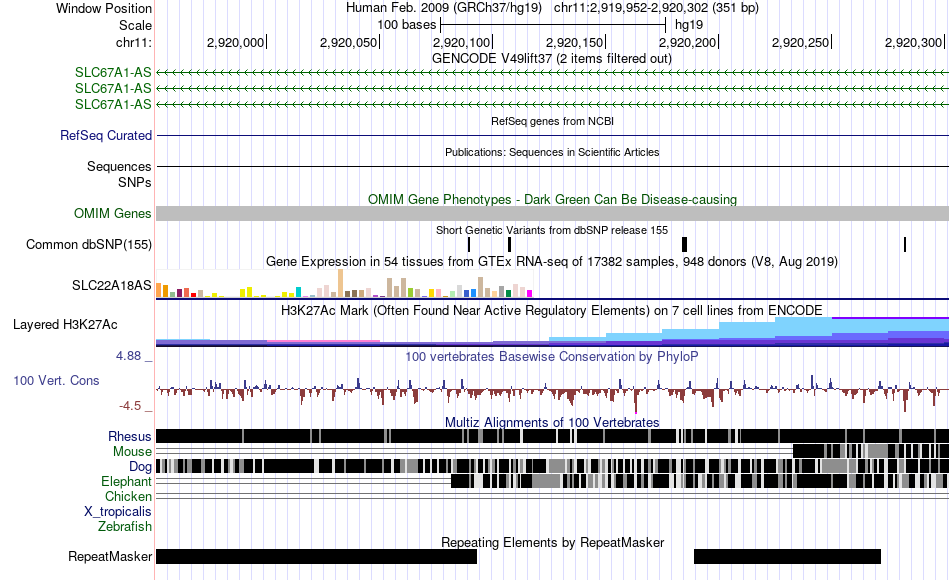
Task: Click the X_tropicalis alignment label
Action: (118, 512)
